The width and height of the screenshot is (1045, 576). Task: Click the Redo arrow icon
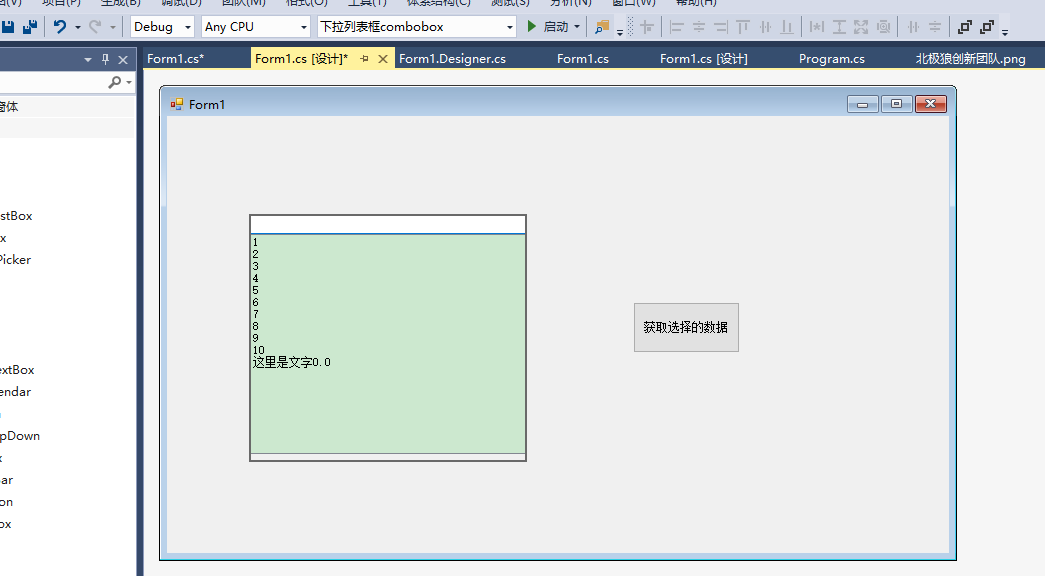tap(93, 28)
